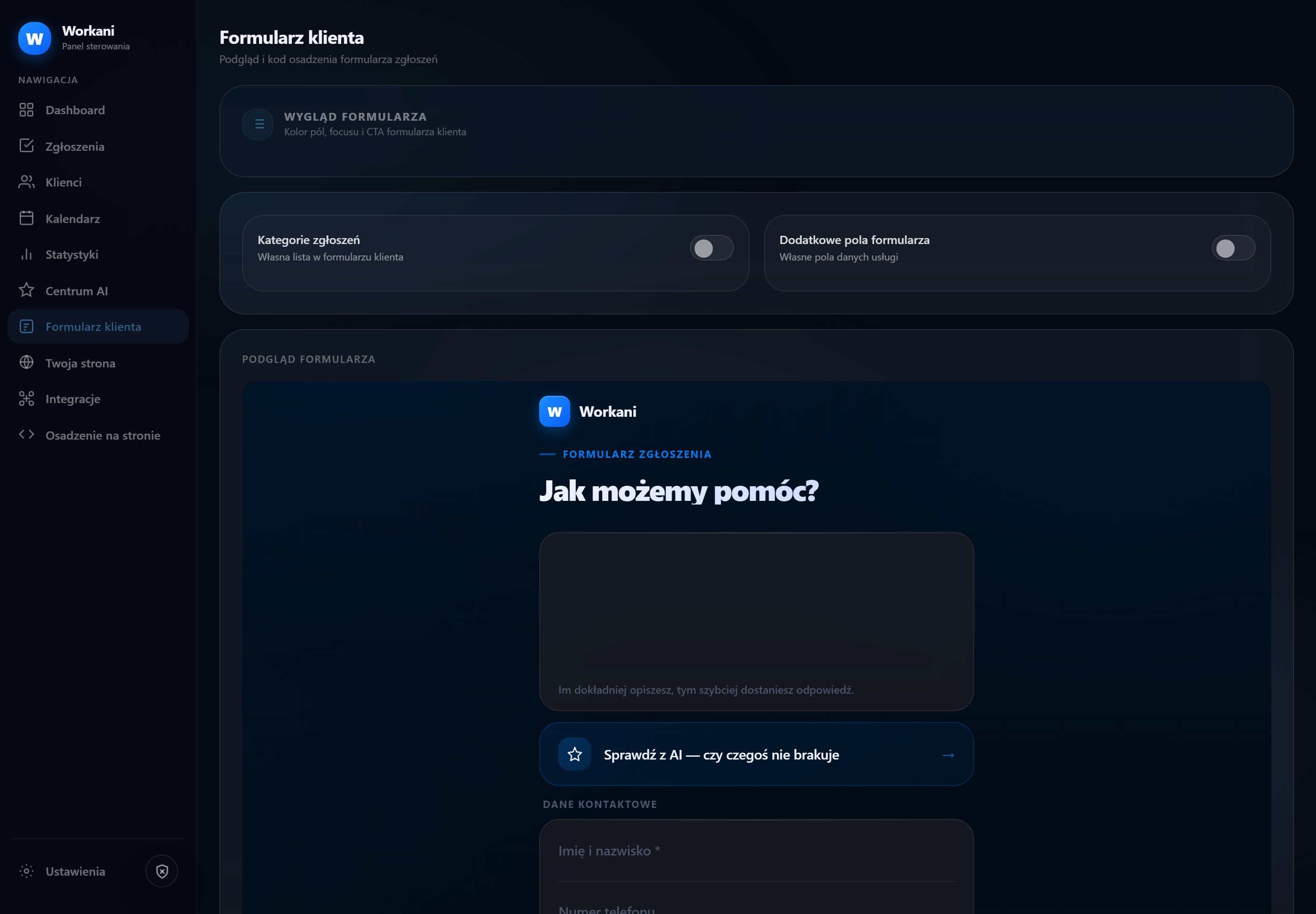Viewport: 1316px width, 914px height.
Task: Click the Podgląd formularza section label
Action: (x=309, y=359)
